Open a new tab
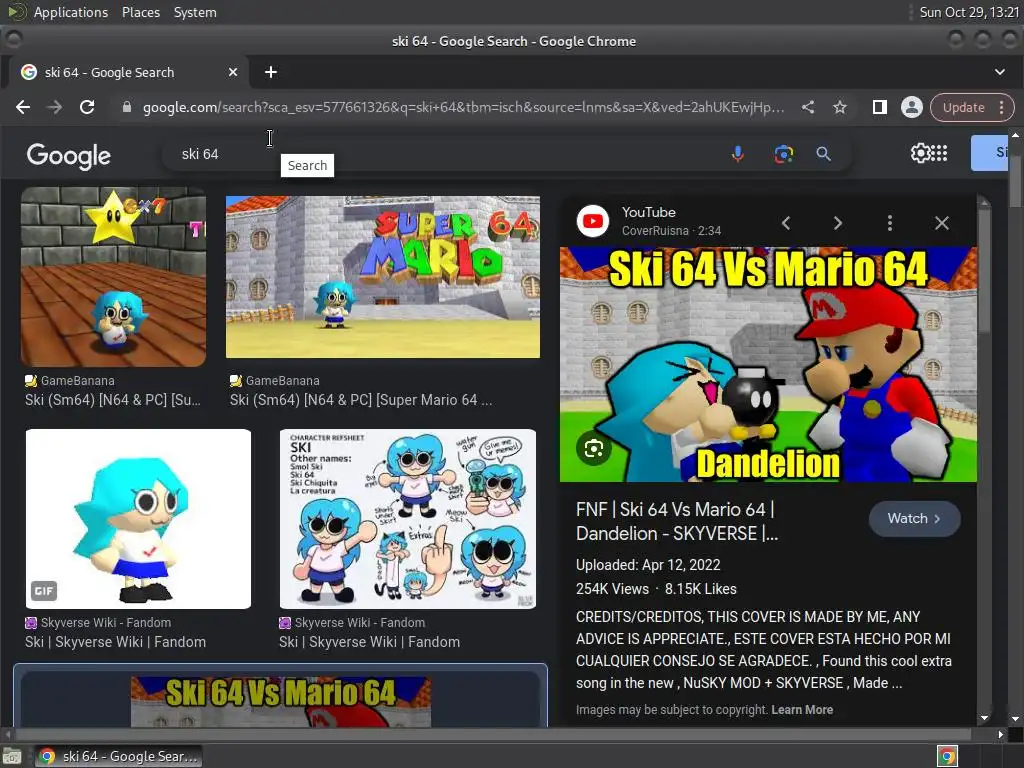Image resolution: width=1024 pixels, height=768 pixels. [271, 72]
